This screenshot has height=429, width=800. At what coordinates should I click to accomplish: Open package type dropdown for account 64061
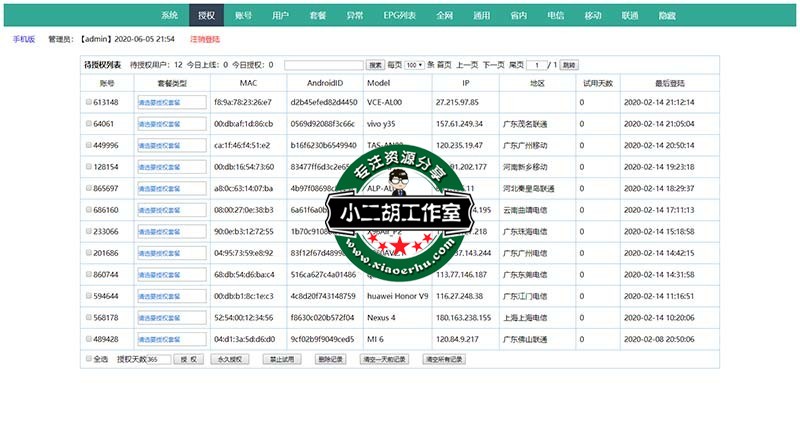tap(171, 124)
